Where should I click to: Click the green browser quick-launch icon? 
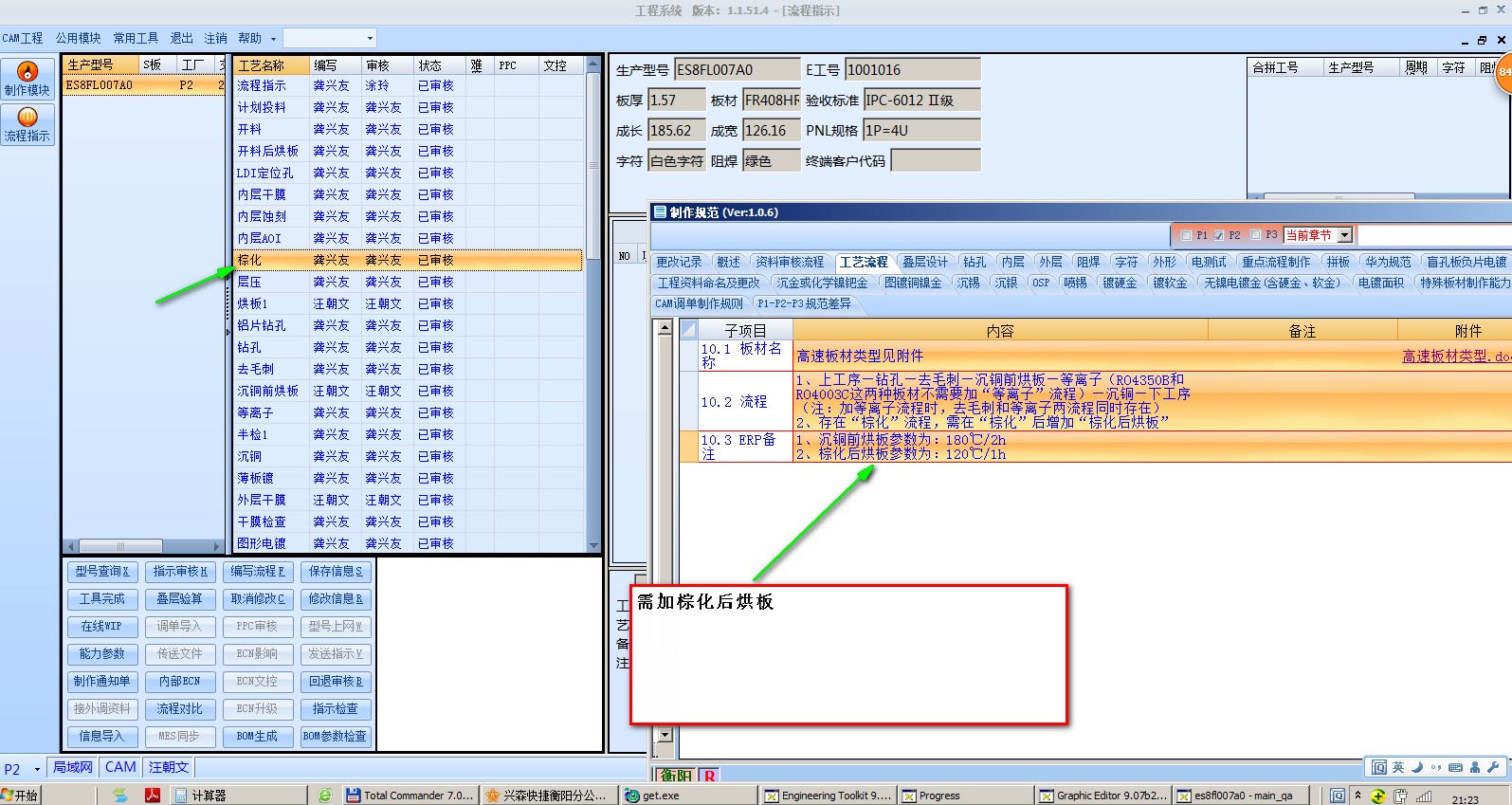point(325,796)
